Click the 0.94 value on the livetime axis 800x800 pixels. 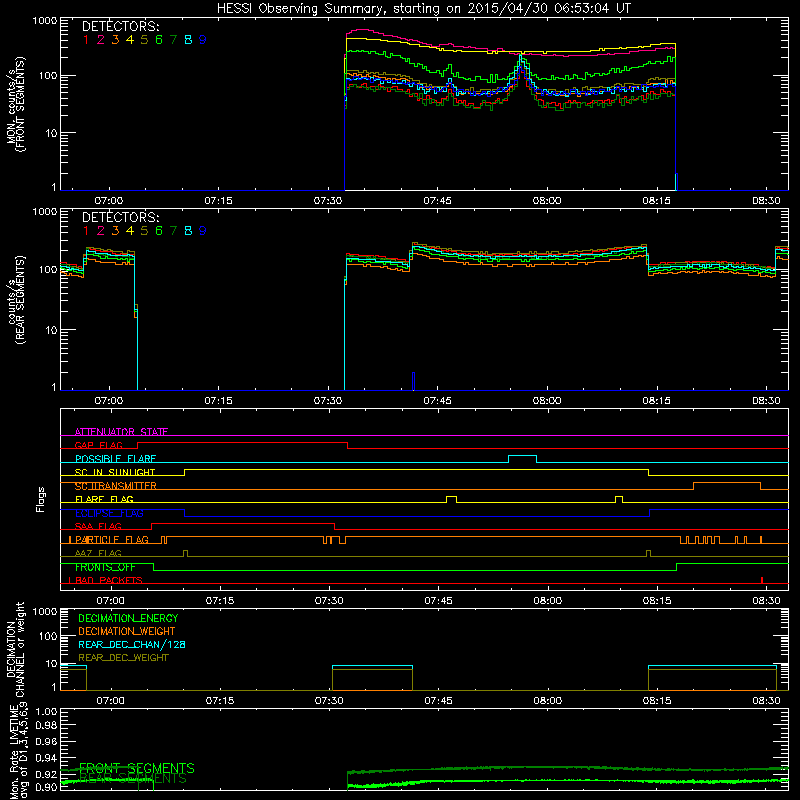(x=46, y=758)
